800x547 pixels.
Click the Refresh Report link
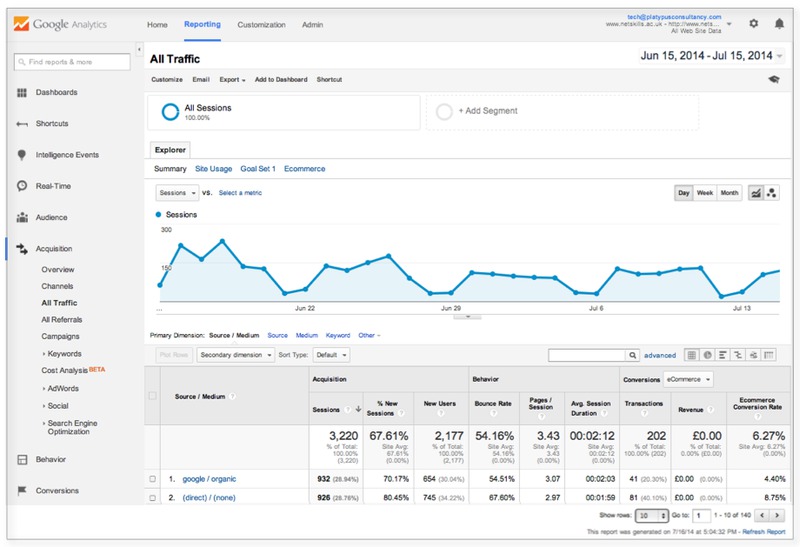click(x=764, y=532)
